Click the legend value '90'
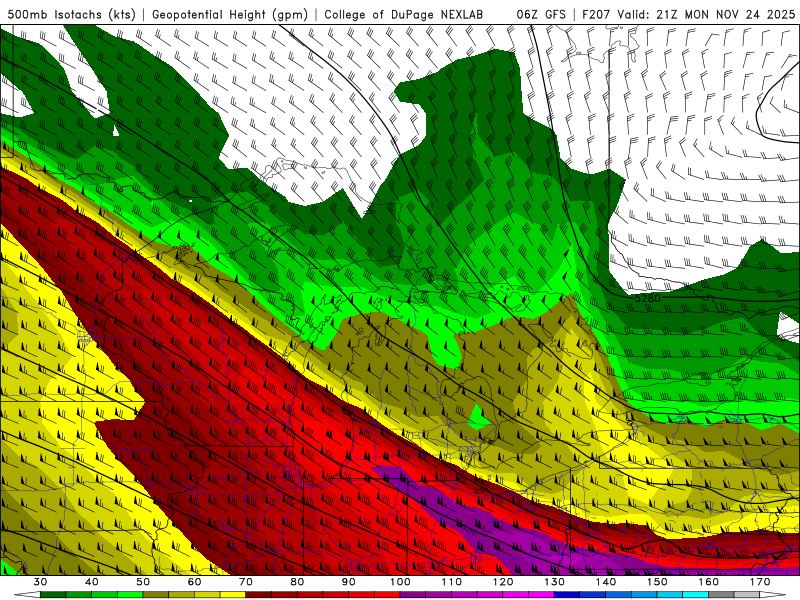This screenshot has height=600, width=800. [349, 582]
